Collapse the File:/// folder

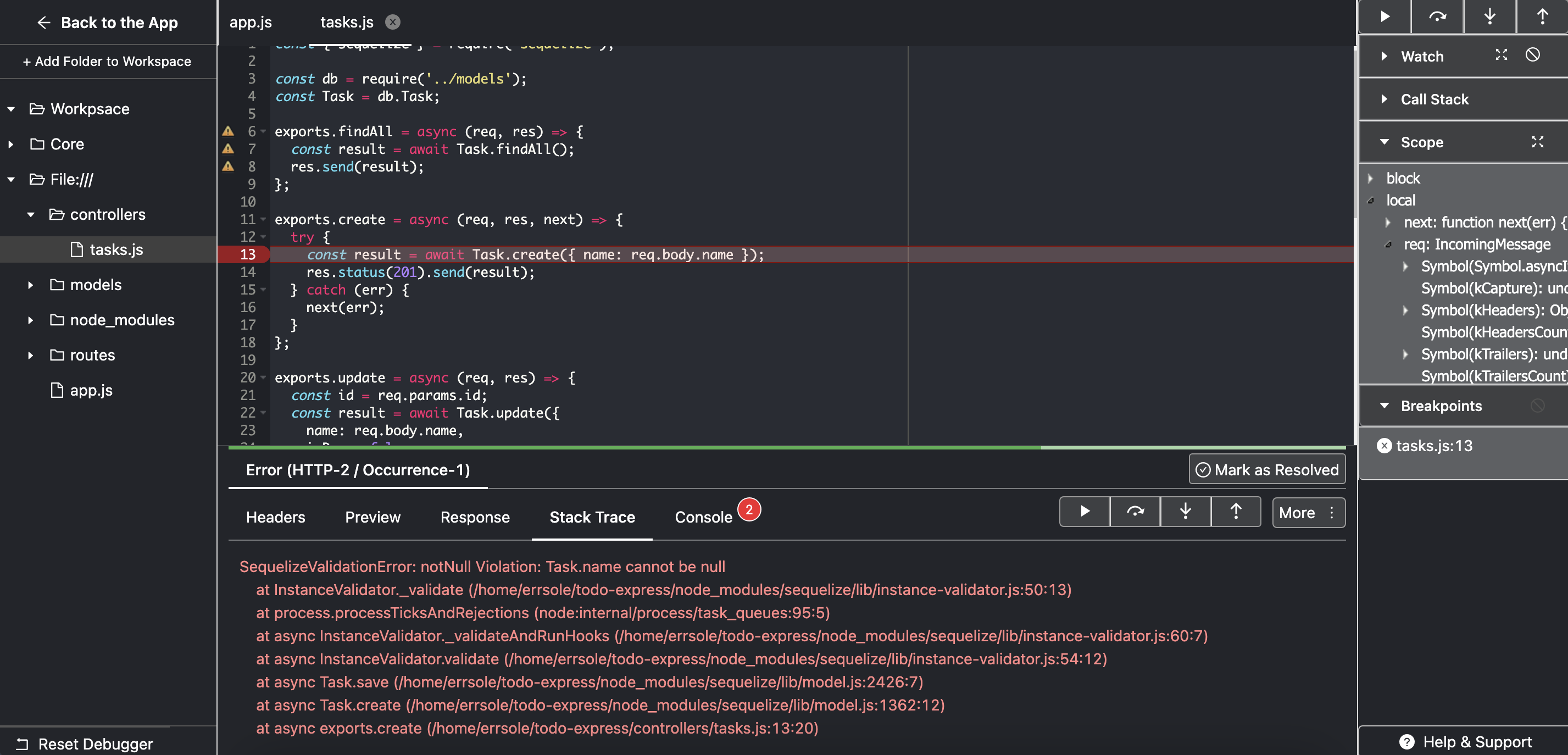[x=11, y=180]
